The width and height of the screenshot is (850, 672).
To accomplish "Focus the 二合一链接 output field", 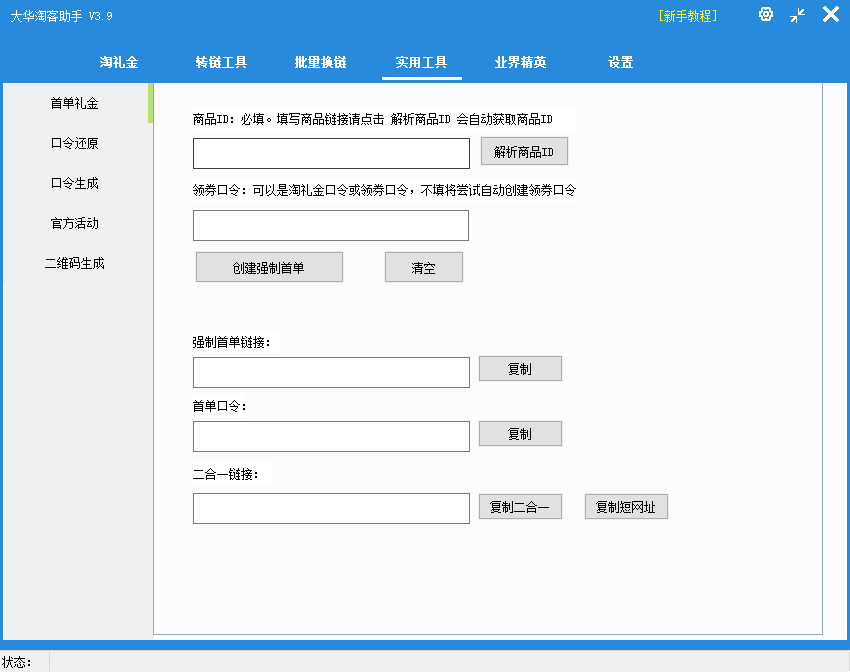I will point(331,508).
